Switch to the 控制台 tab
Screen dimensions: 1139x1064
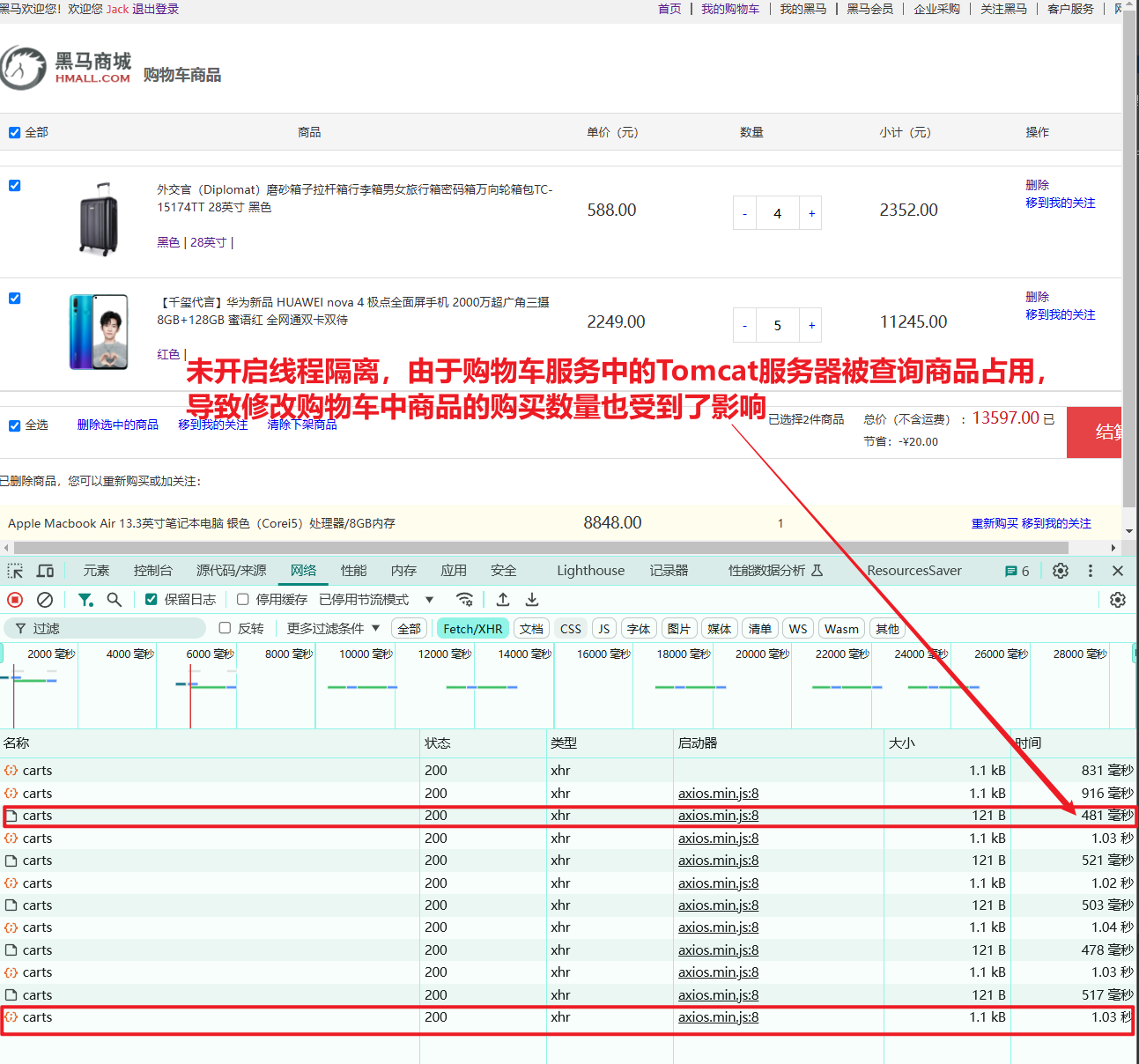[152, 571]
